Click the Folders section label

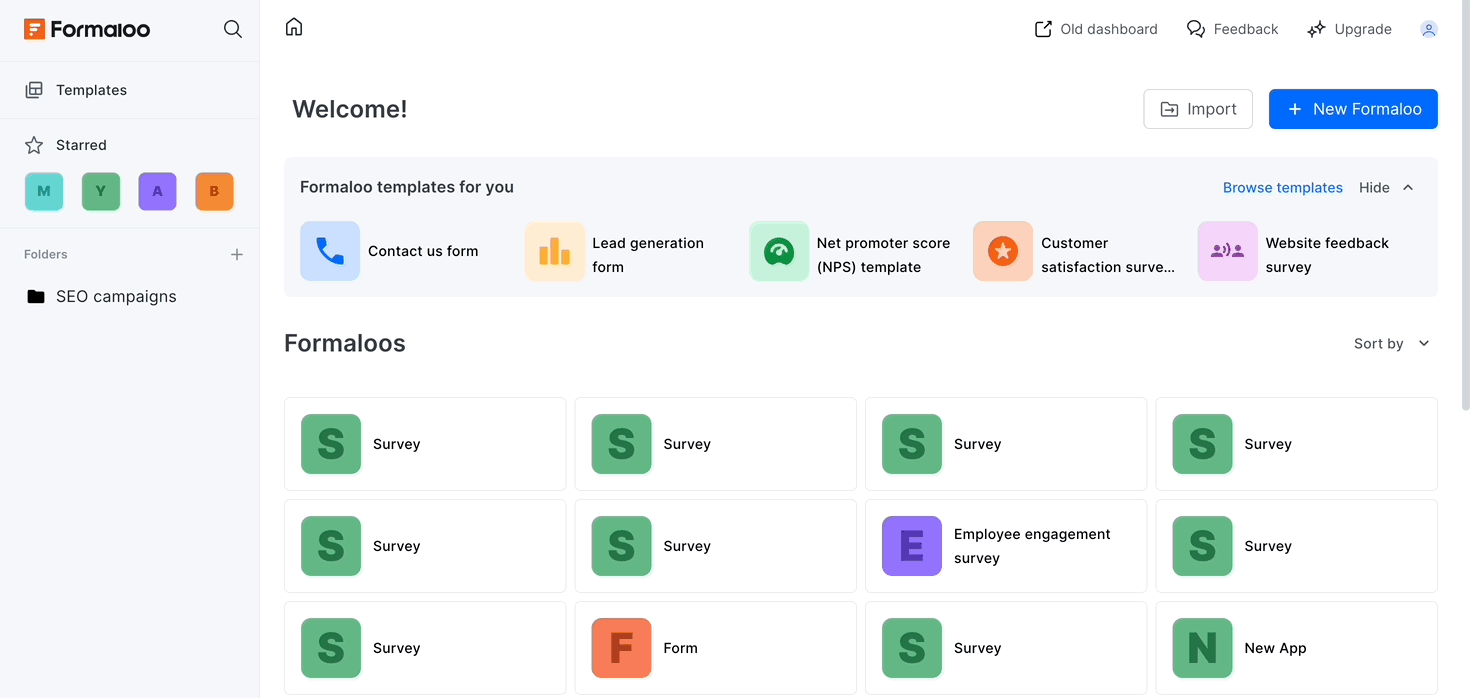coord(46,255)
